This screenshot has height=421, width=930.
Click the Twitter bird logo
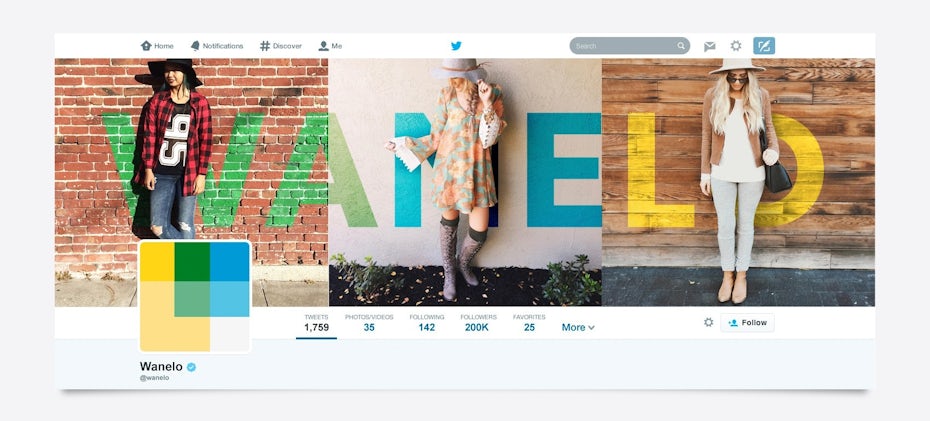click(x=456, y=46)
